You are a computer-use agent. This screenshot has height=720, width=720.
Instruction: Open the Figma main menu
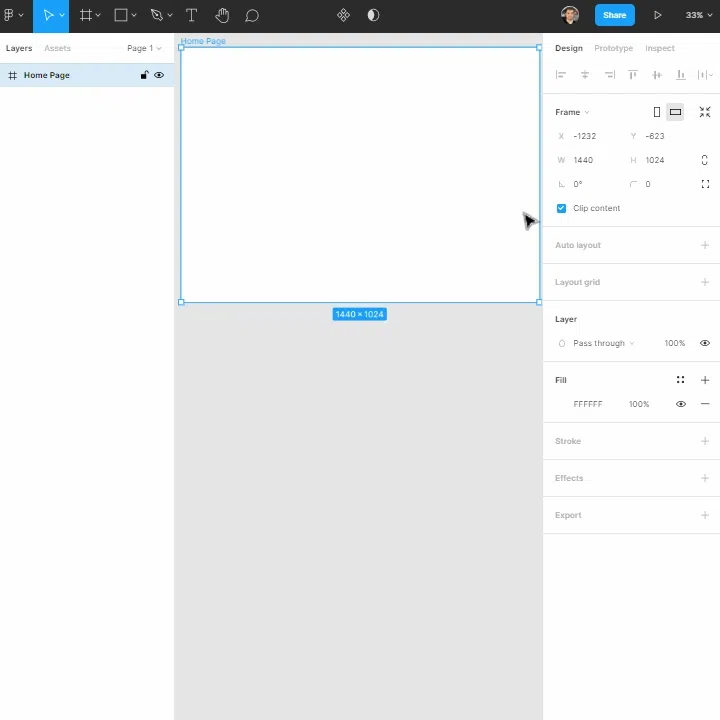click(x=13, y=15)
